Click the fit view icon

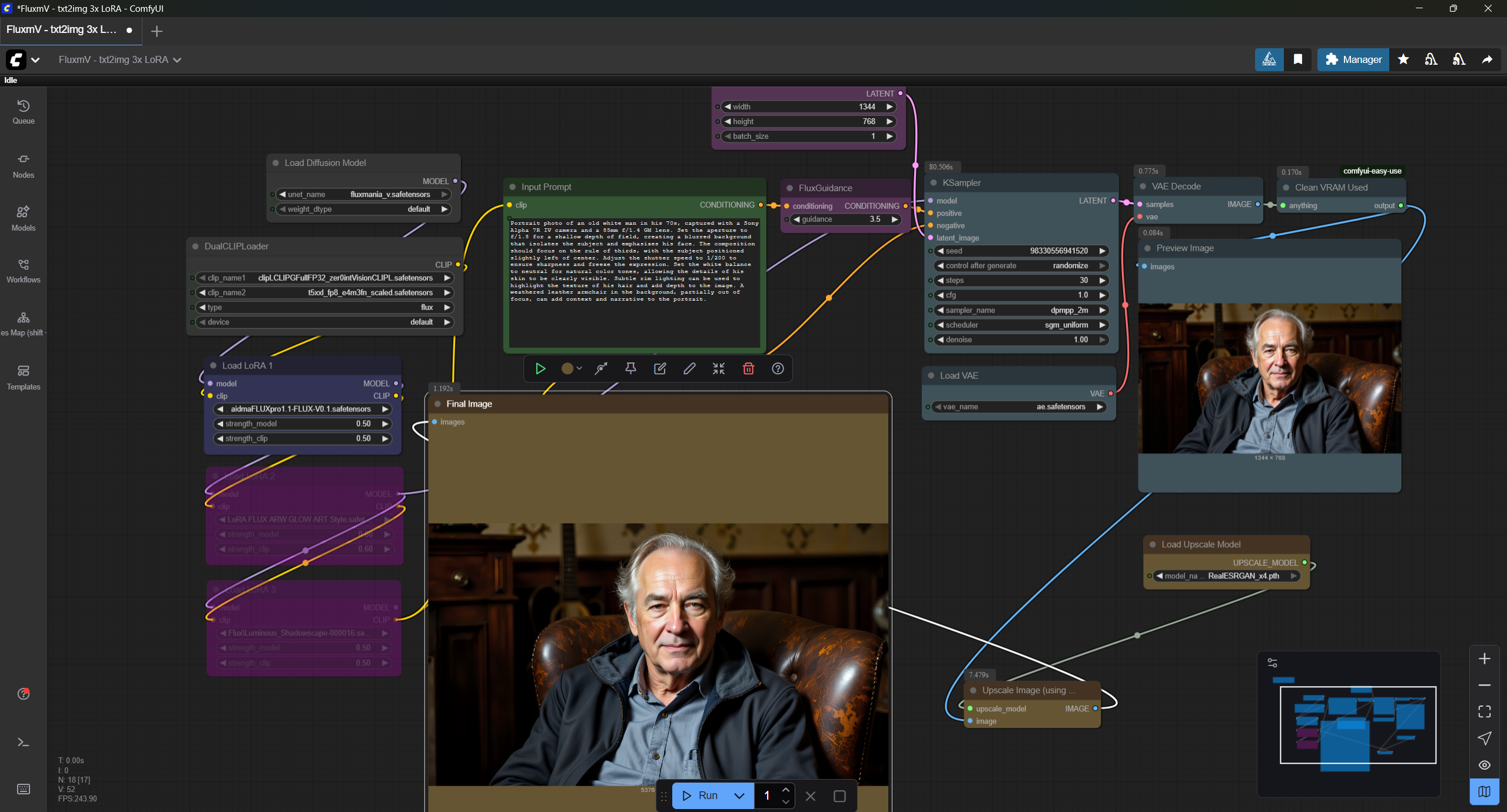[1484, 711]
